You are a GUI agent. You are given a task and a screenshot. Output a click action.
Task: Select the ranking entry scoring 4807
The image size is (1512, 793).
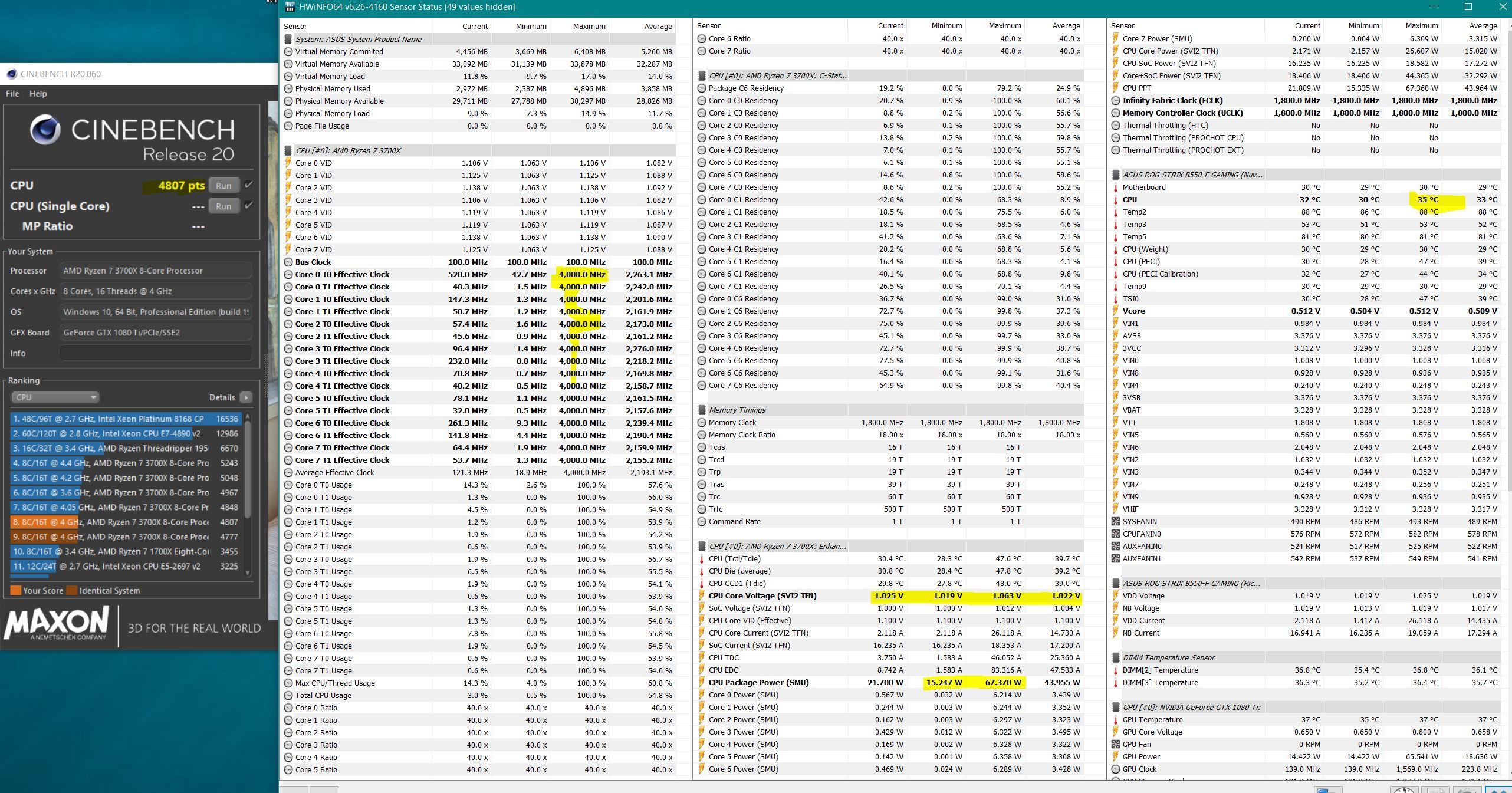pos(126,522)
